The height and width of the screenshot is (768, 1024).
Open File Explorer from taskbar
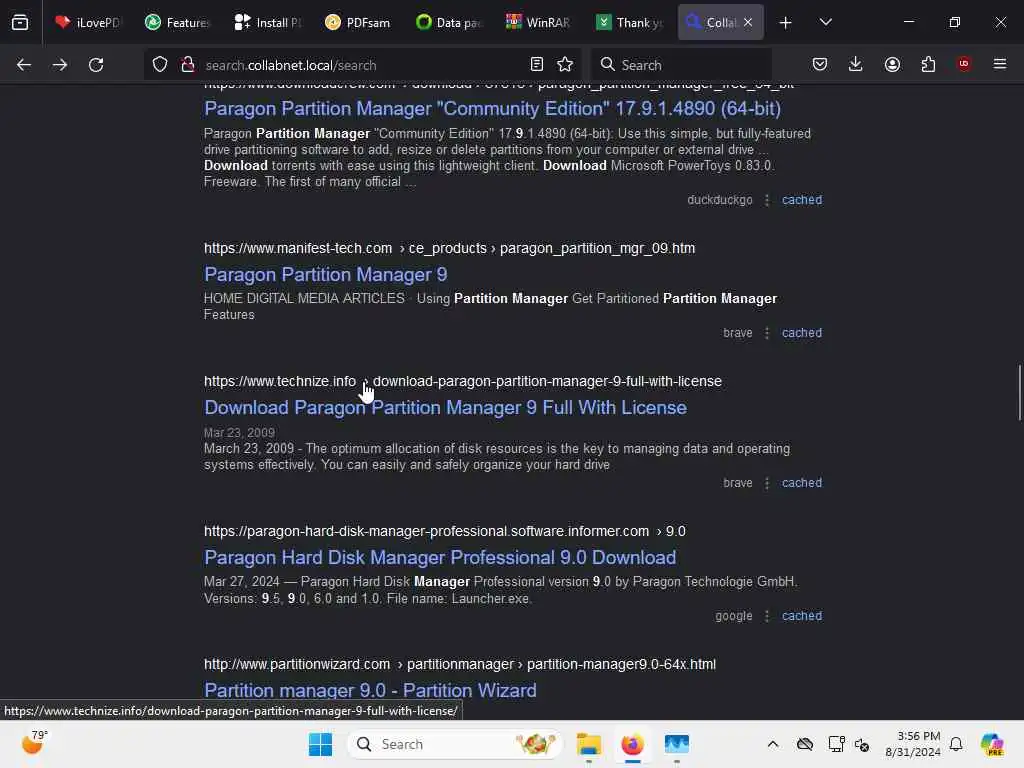pyautogui.click(x=588, y=744)
